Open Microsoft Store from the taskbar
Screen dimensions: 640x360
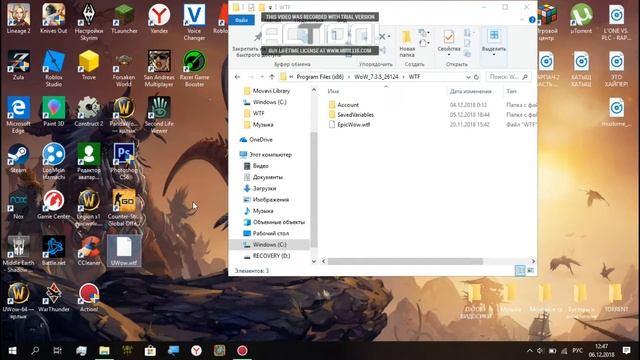150,350
